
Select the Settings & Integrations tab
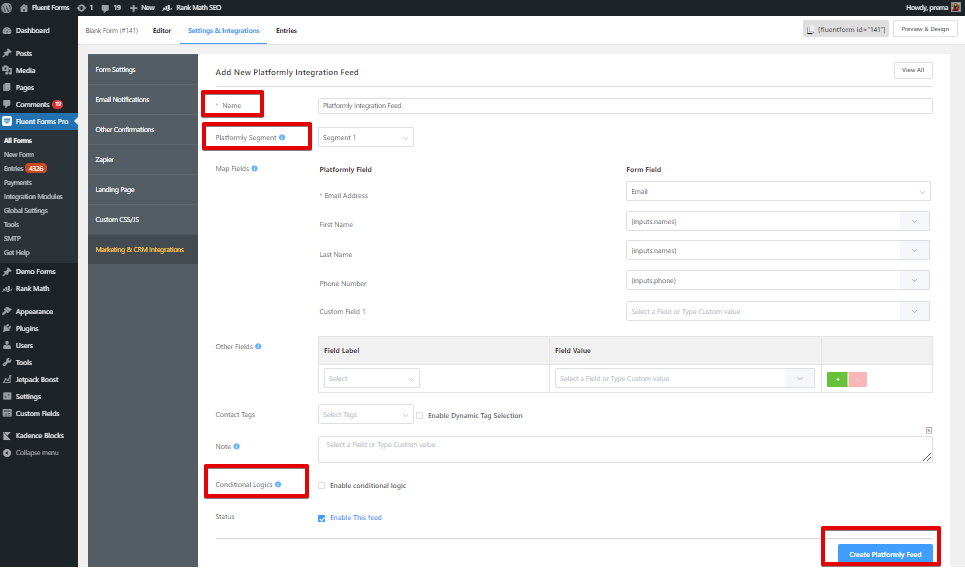tap(223, 31)
